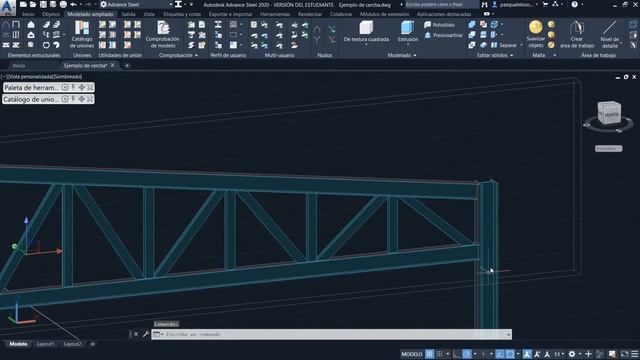Image resolution: width=640 pixels, height=360 pixels.
Task: Click the Separar solids tool
Action: click(x=504, y=45)
